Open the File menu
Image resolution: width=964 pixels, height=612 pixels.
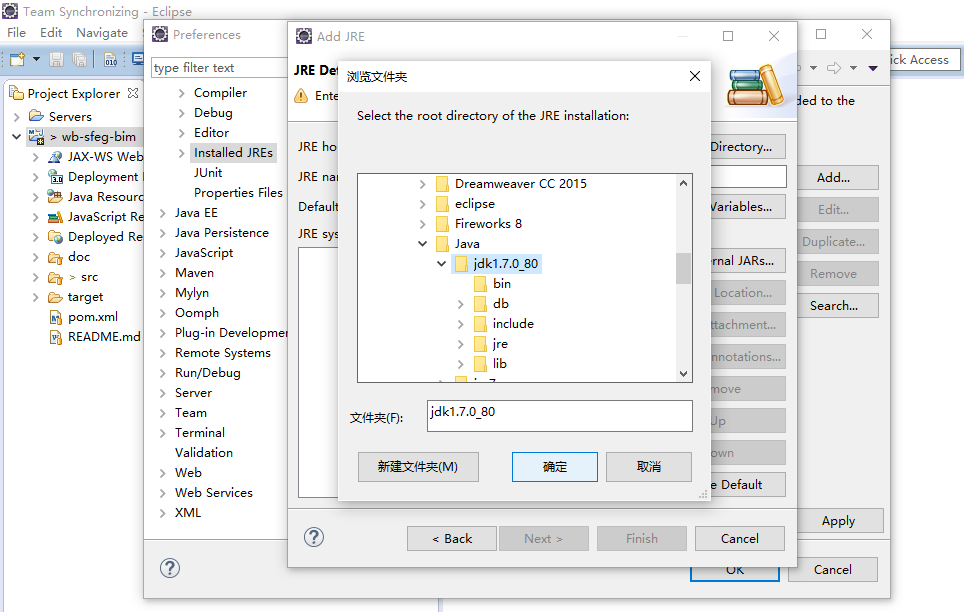point(17,33)
